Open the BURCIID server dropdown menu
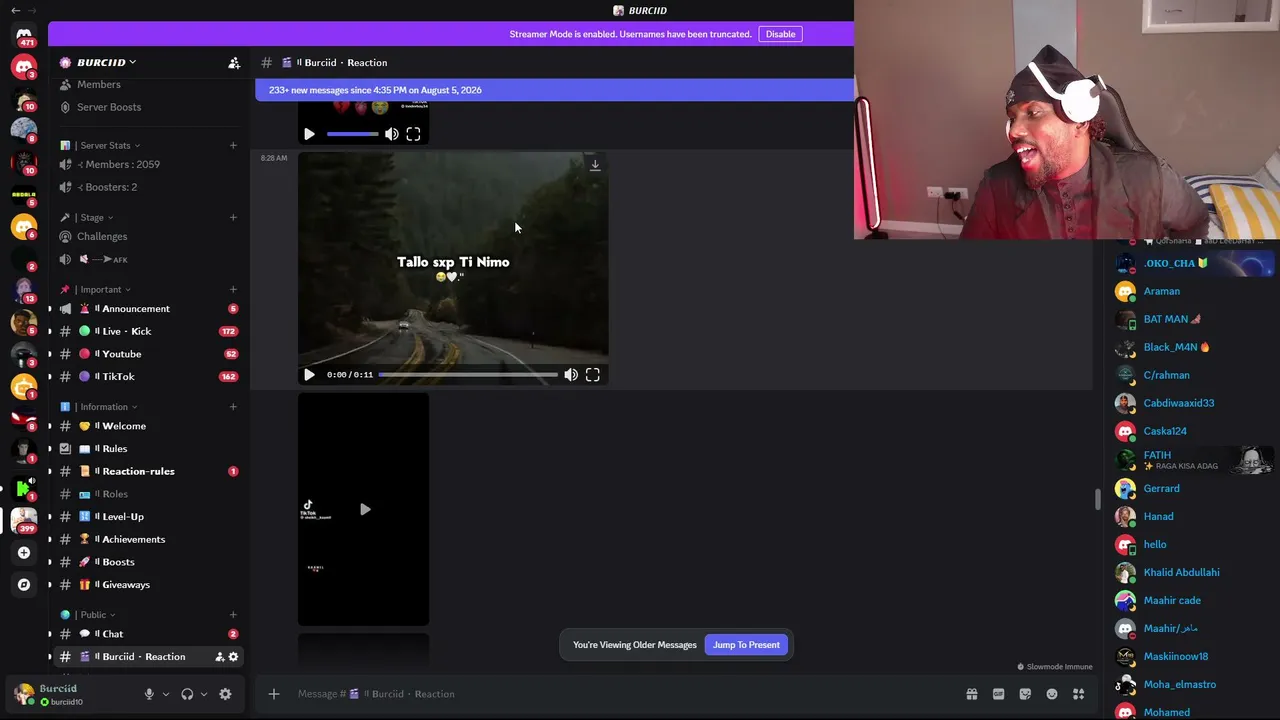 [106, 63]
